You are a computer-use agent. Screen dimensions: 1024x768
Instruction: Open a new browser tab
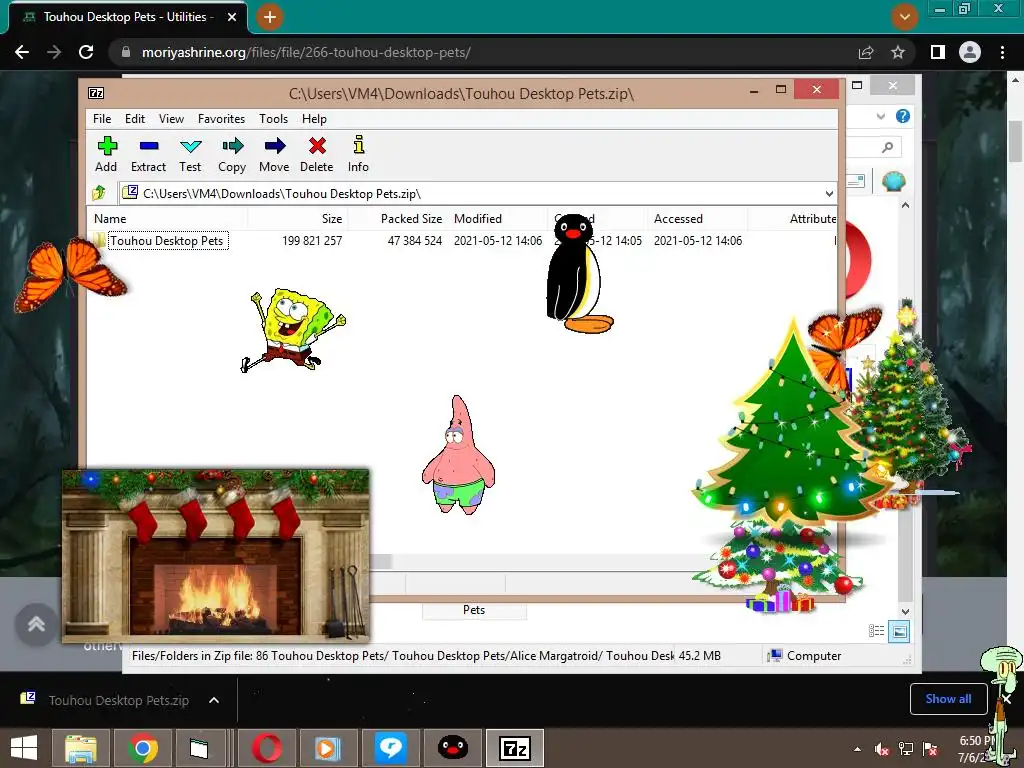[x=270, y=17]
